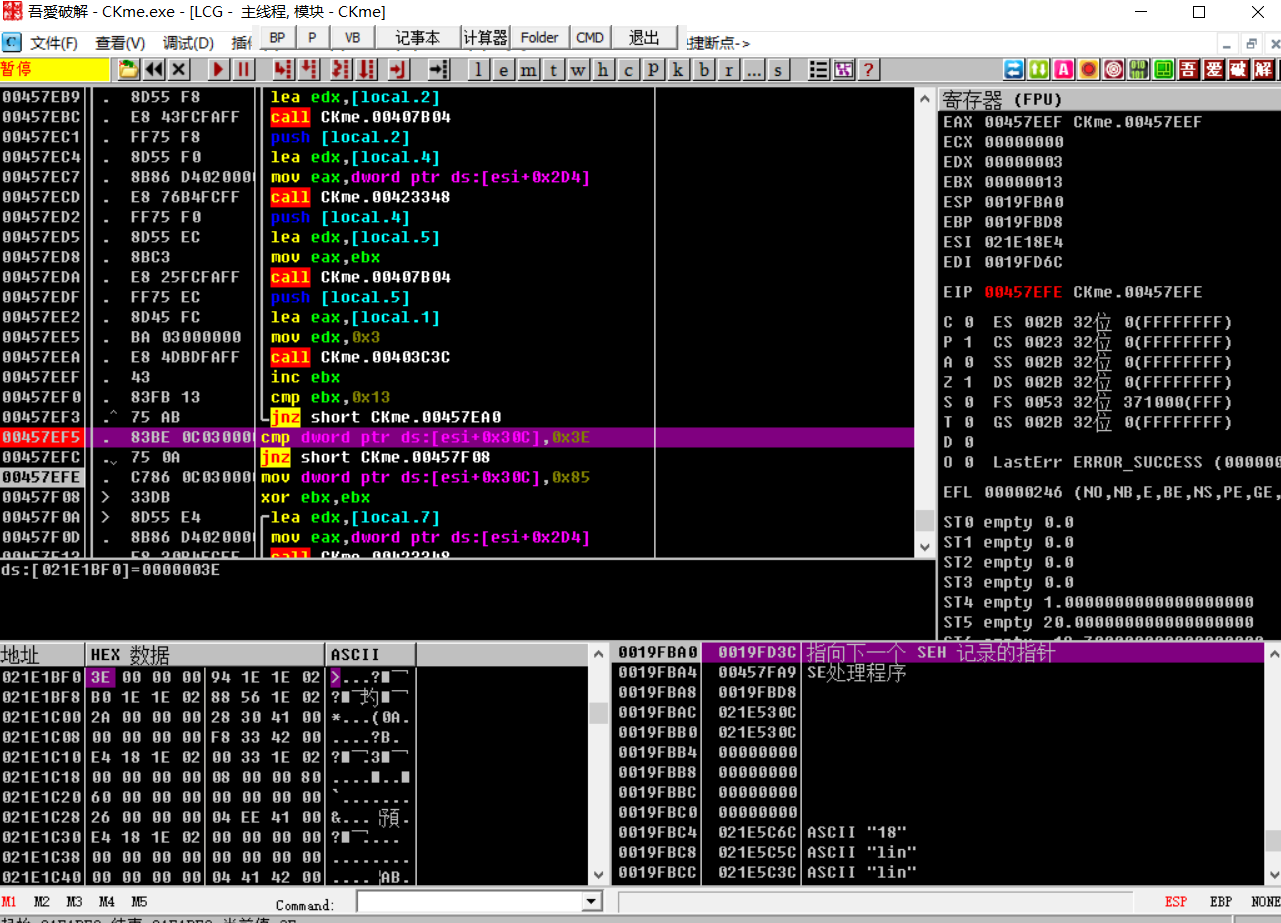Click the CMD shortcut button
1281x923 pixels.
click(590, 37)
